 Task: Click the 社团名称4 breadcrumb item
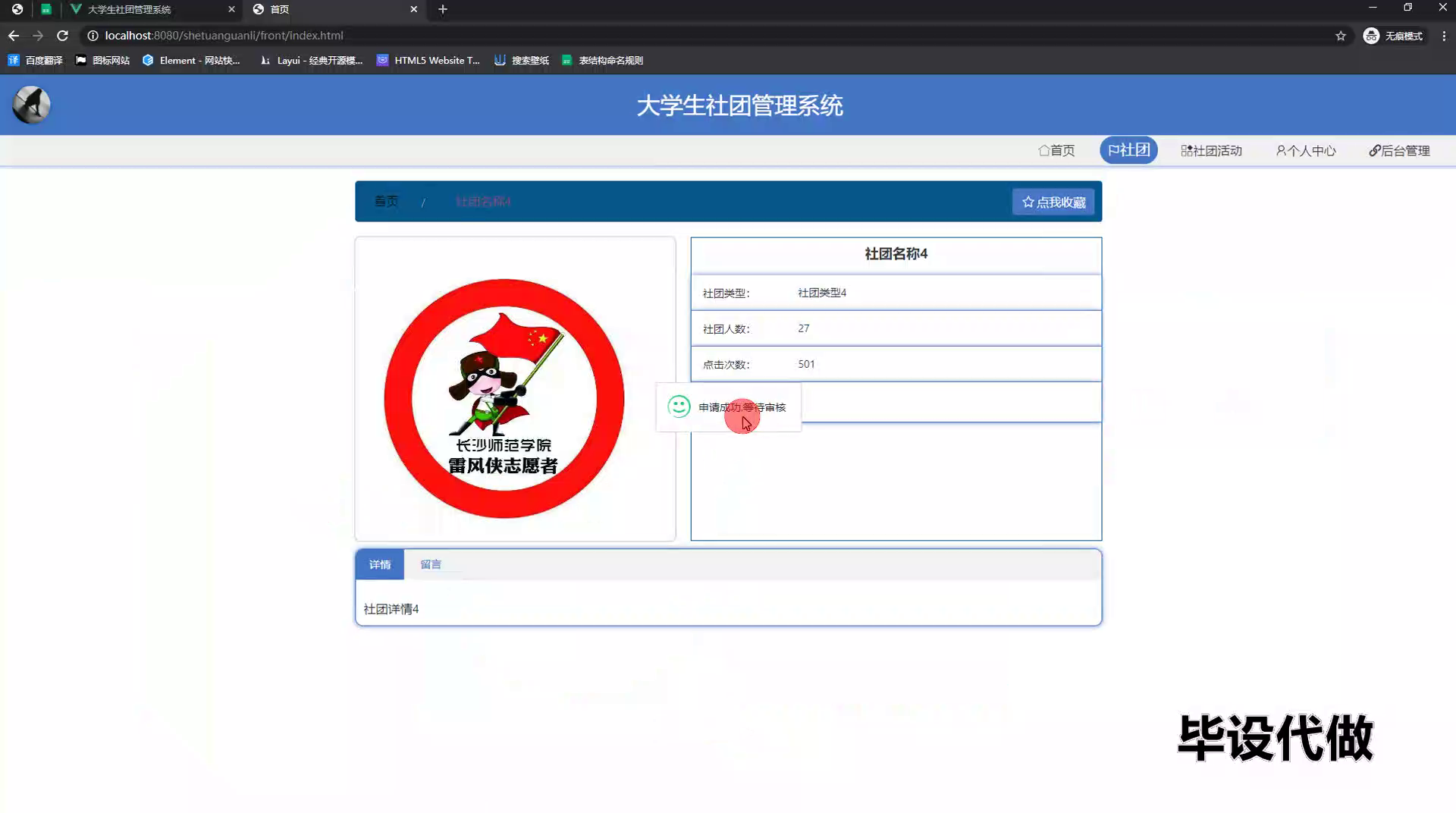pyautogui.click(x=483, y=201)
